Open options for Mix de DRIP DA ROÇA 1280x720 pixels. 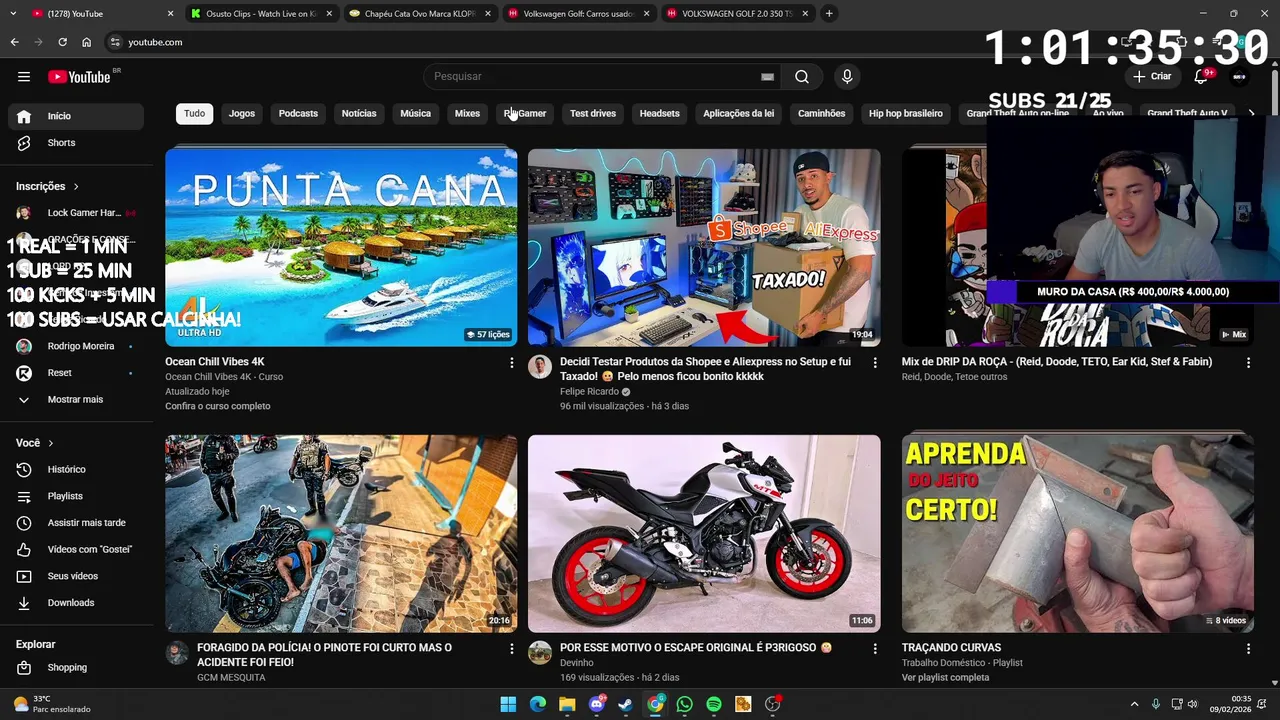click(1248, 363)
